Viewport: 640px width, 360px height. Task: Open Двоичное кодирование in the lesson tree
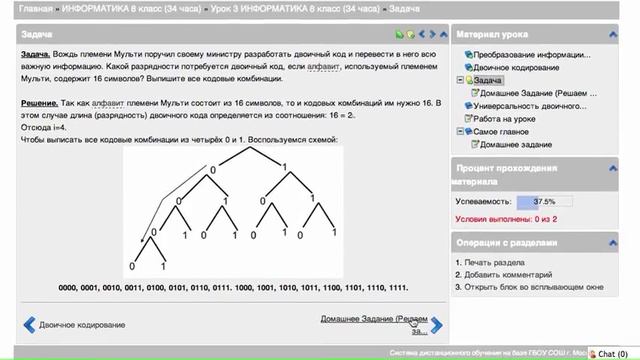click(516, 68)
